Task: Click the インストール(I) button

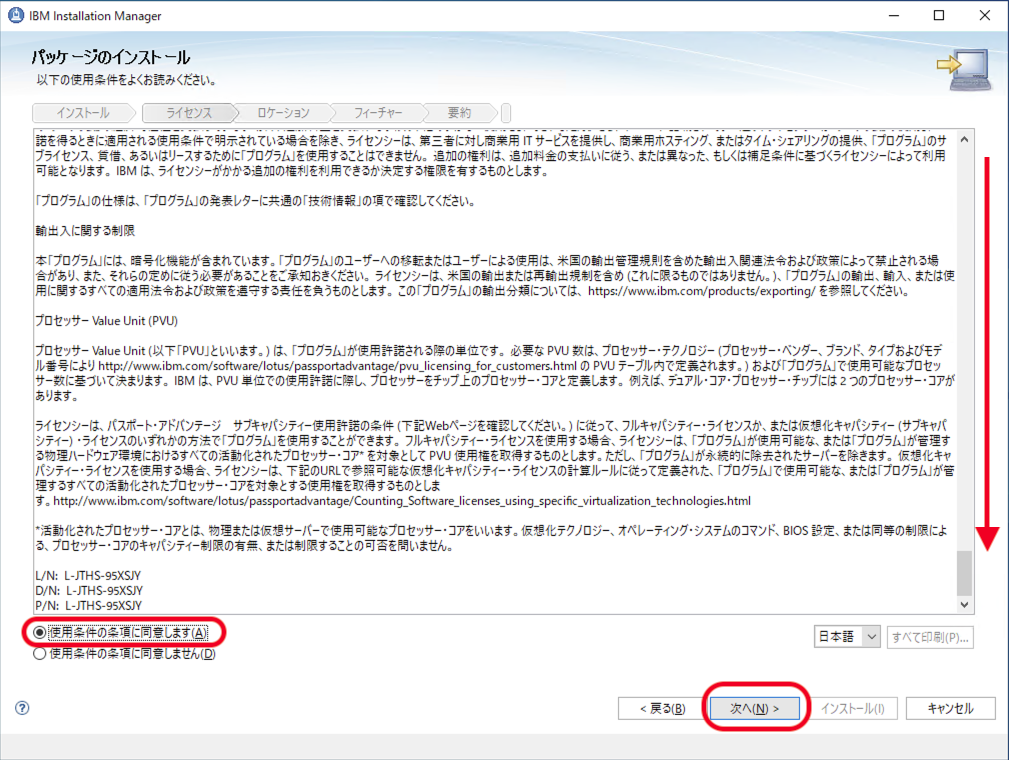Action: point(853,709)
